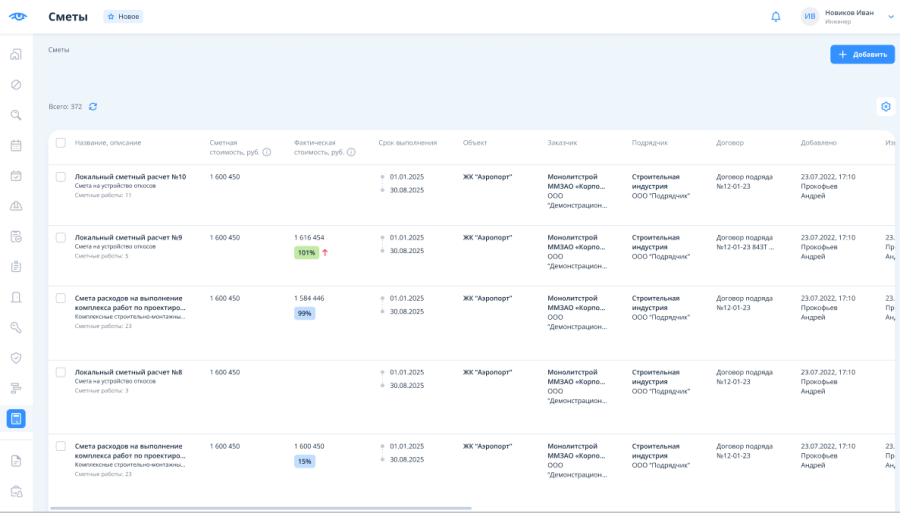Click ЖК "Аэропорт" in the №10 row
This screenshot has width=900, height=513.
click(487, 177)
